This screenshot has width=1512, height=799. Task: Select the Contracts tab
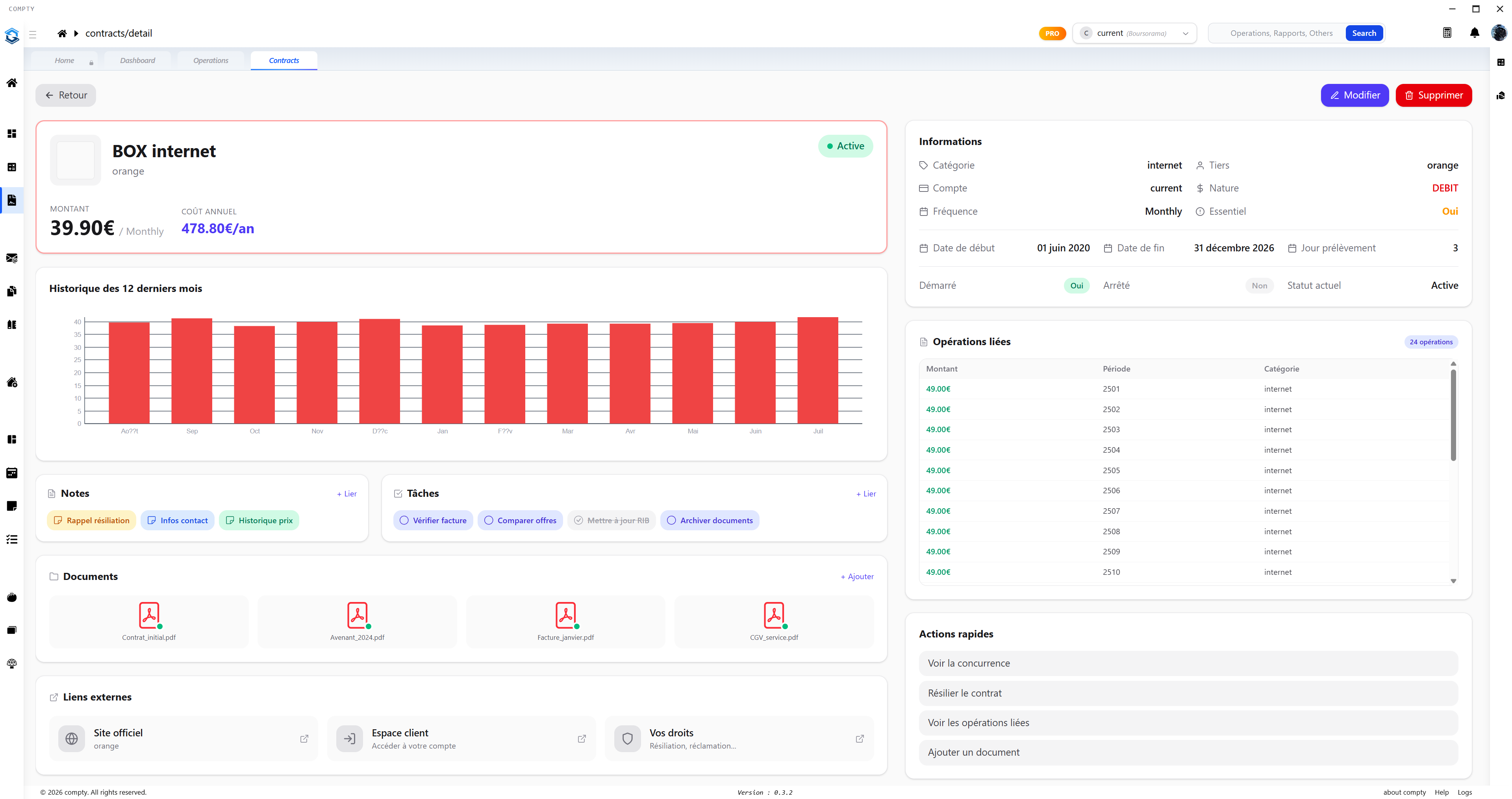(x=284, y=61)
